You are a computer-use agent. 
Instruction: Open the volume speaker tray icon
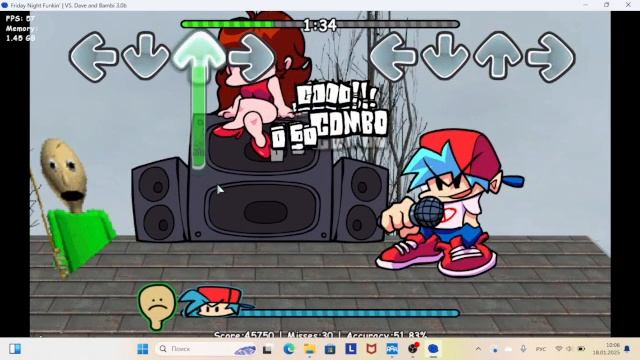pos(569,349)
